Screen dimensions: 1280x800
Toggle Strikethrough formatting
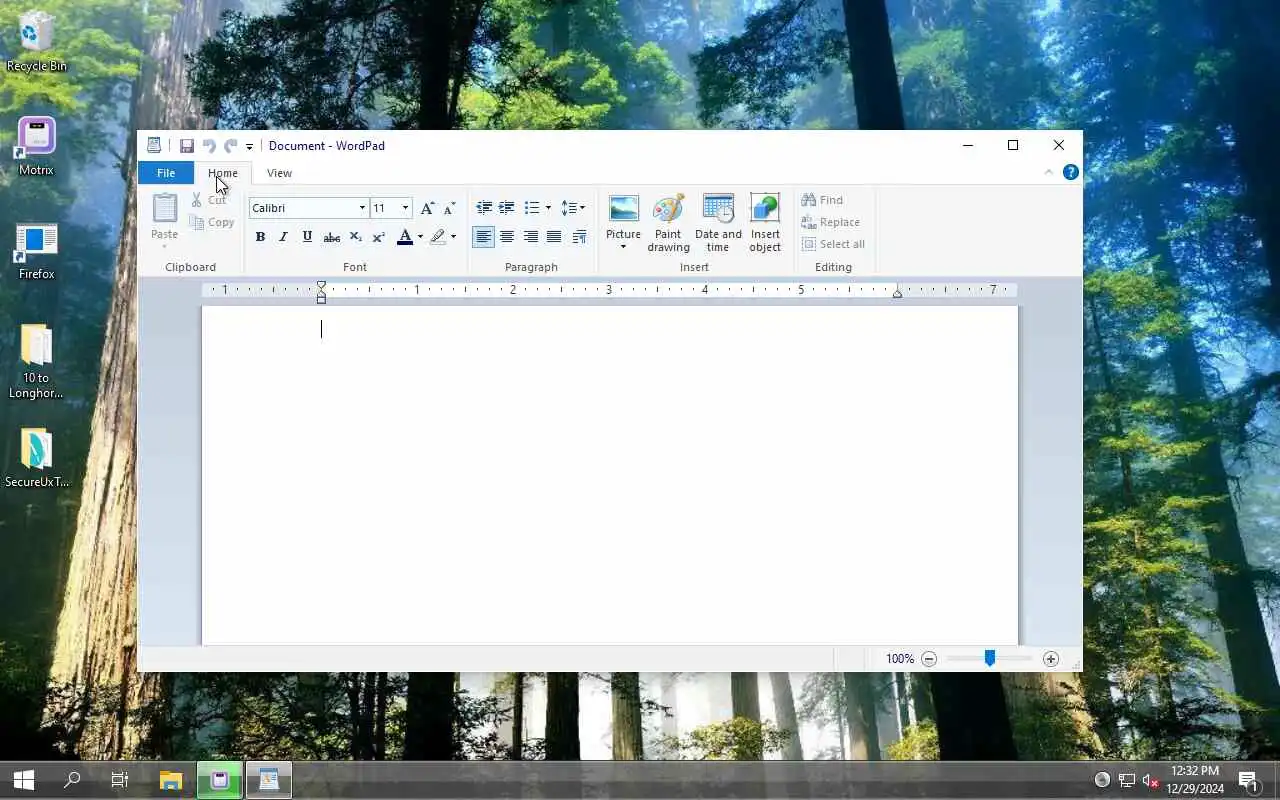331,237
